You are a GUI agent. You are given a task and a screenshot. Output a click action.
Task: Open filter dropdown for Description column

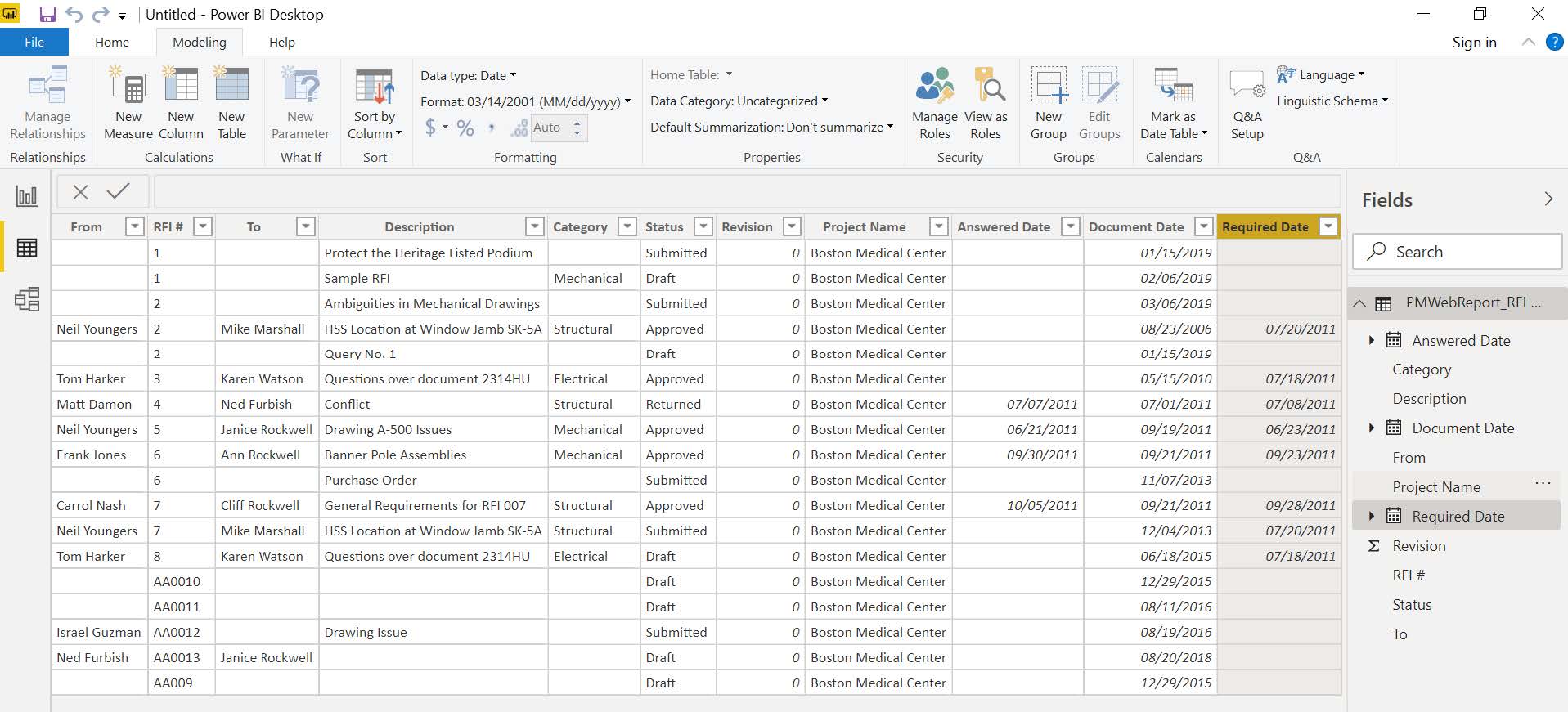click(535, 226)
